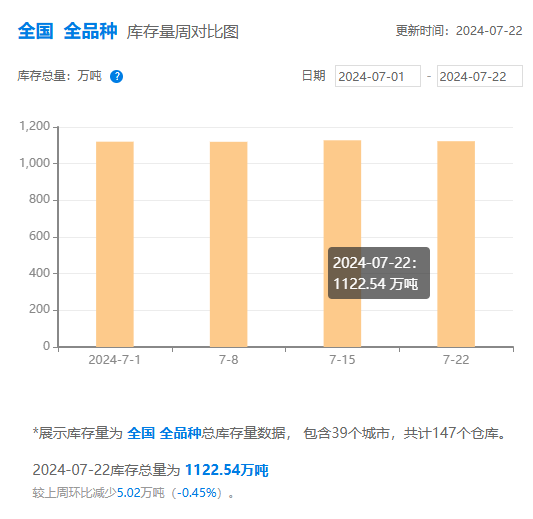Click the 800 y-axis label
This screenshot has height=519, width=533.
tap(39, 199)
